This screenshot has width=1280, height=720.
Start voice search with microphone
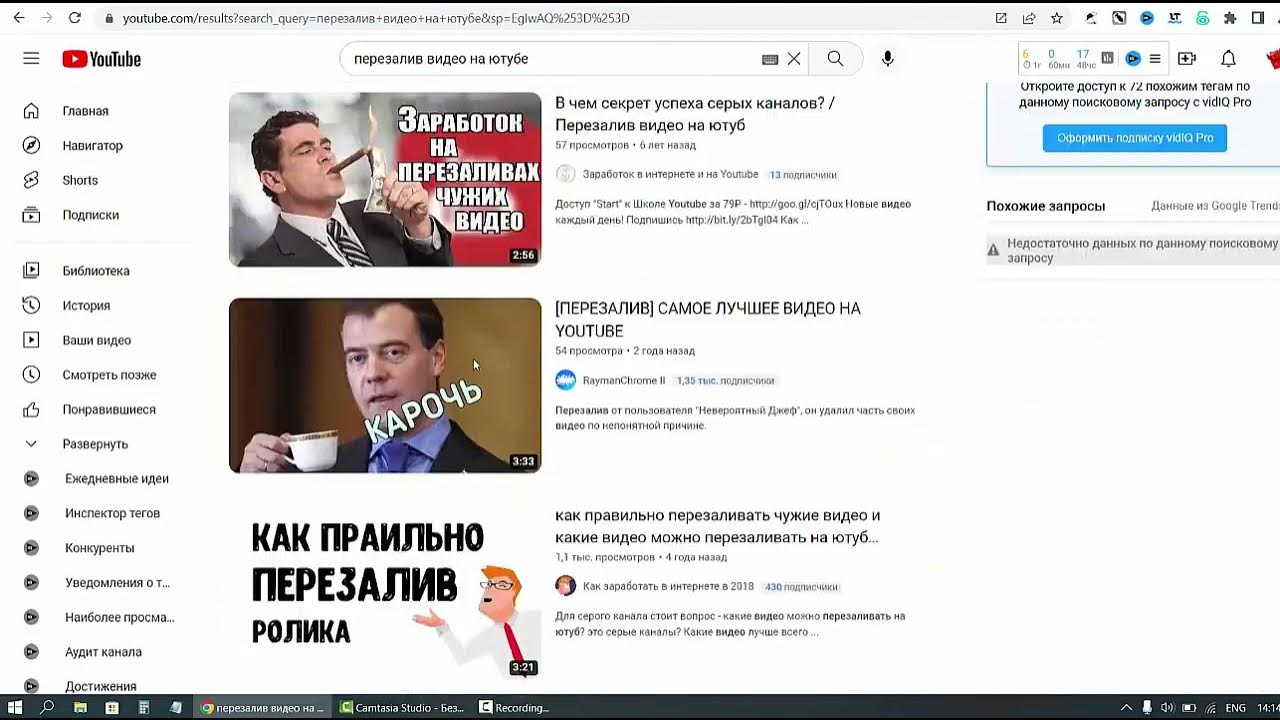[887, 59]
